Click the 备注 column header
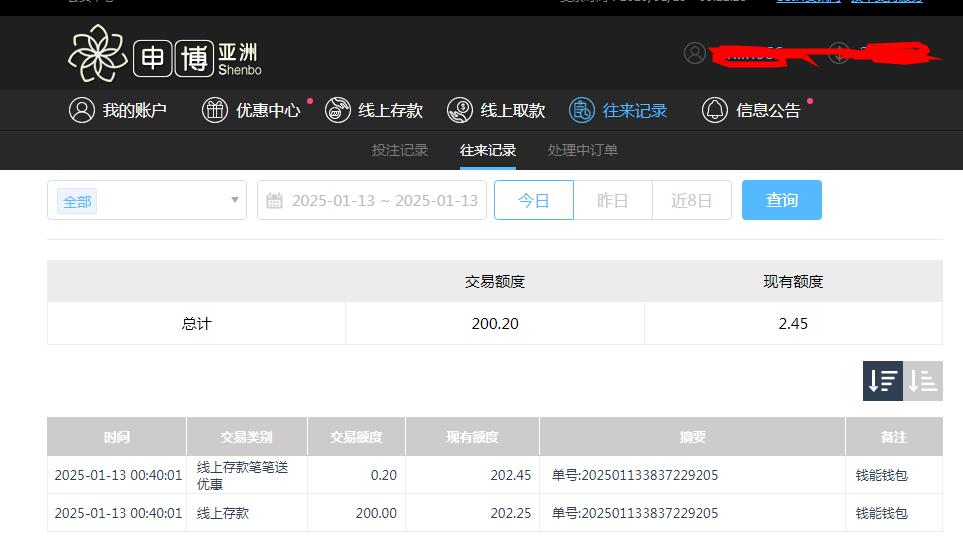 894,437
